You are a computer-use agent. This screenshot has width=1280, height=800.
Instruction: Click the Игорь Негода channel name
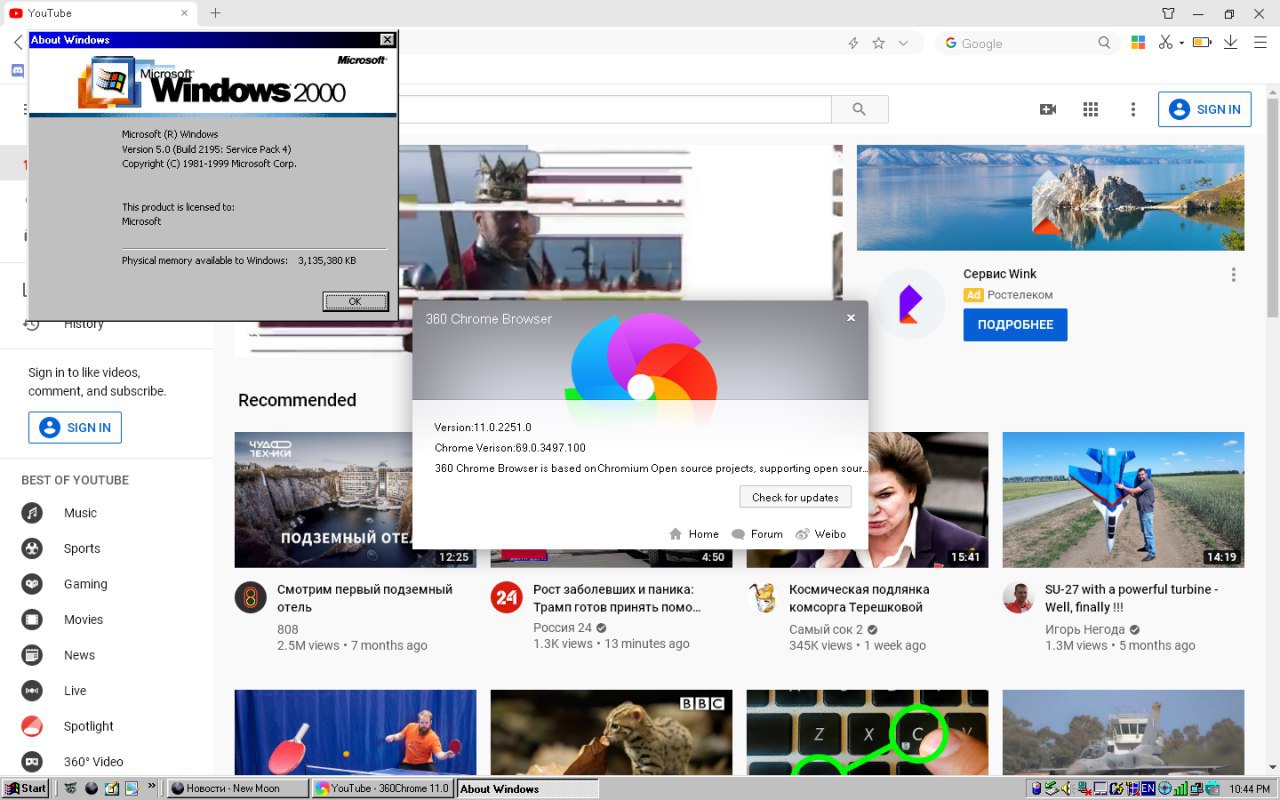[1085, 629]
